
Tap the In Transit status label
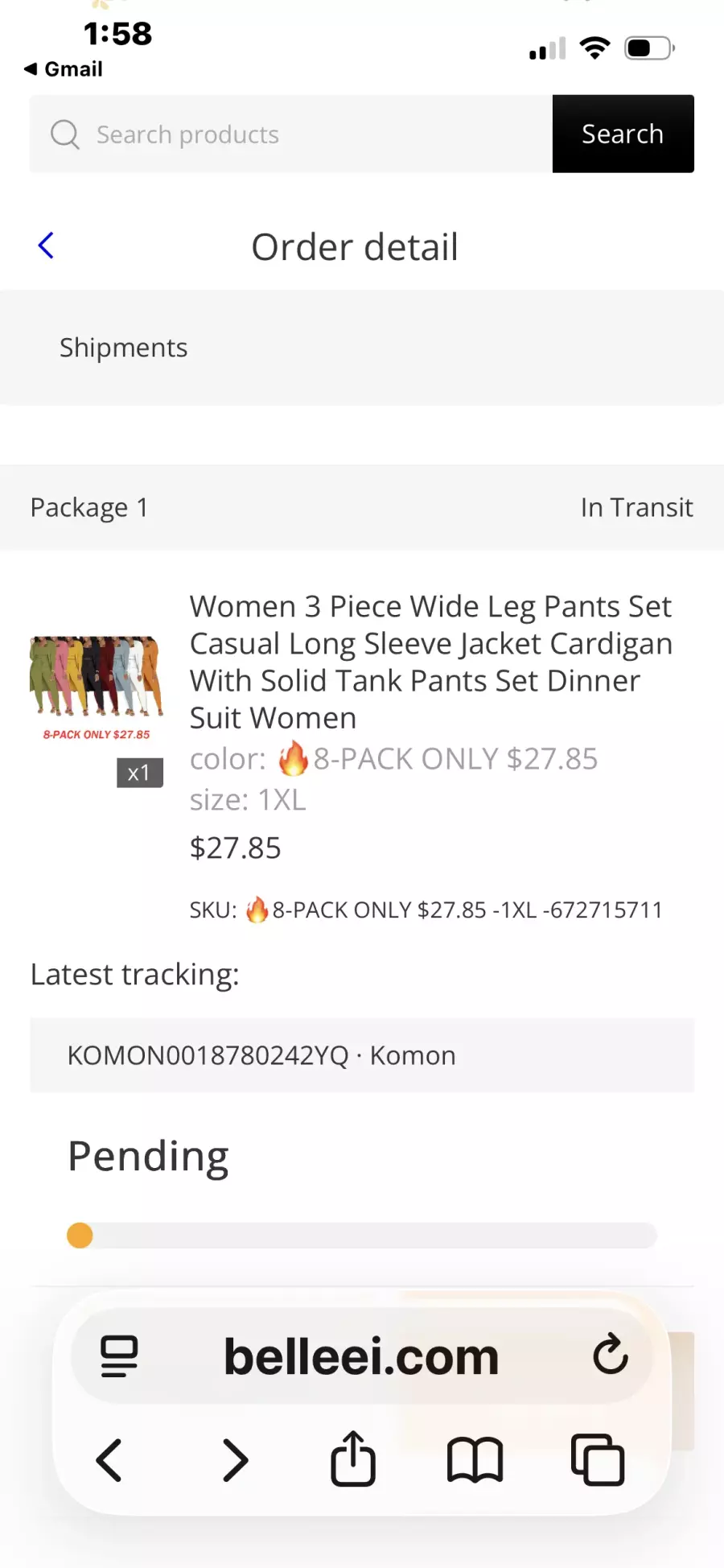point(636,508)
